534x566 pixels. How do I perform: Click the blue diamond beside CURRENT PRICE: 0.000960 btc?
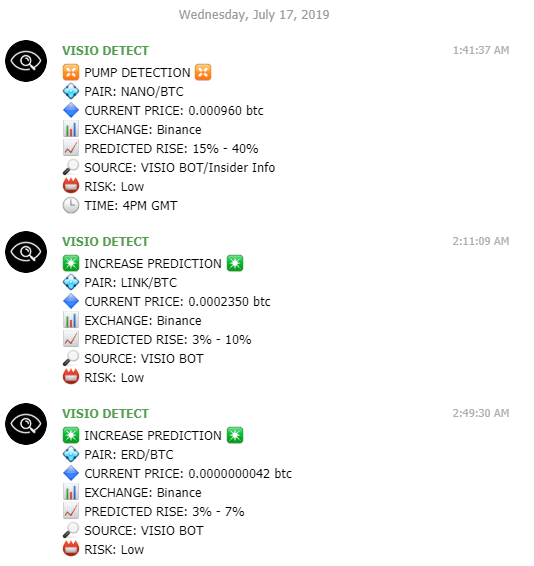pyautogui.click(x=71, y=110)
